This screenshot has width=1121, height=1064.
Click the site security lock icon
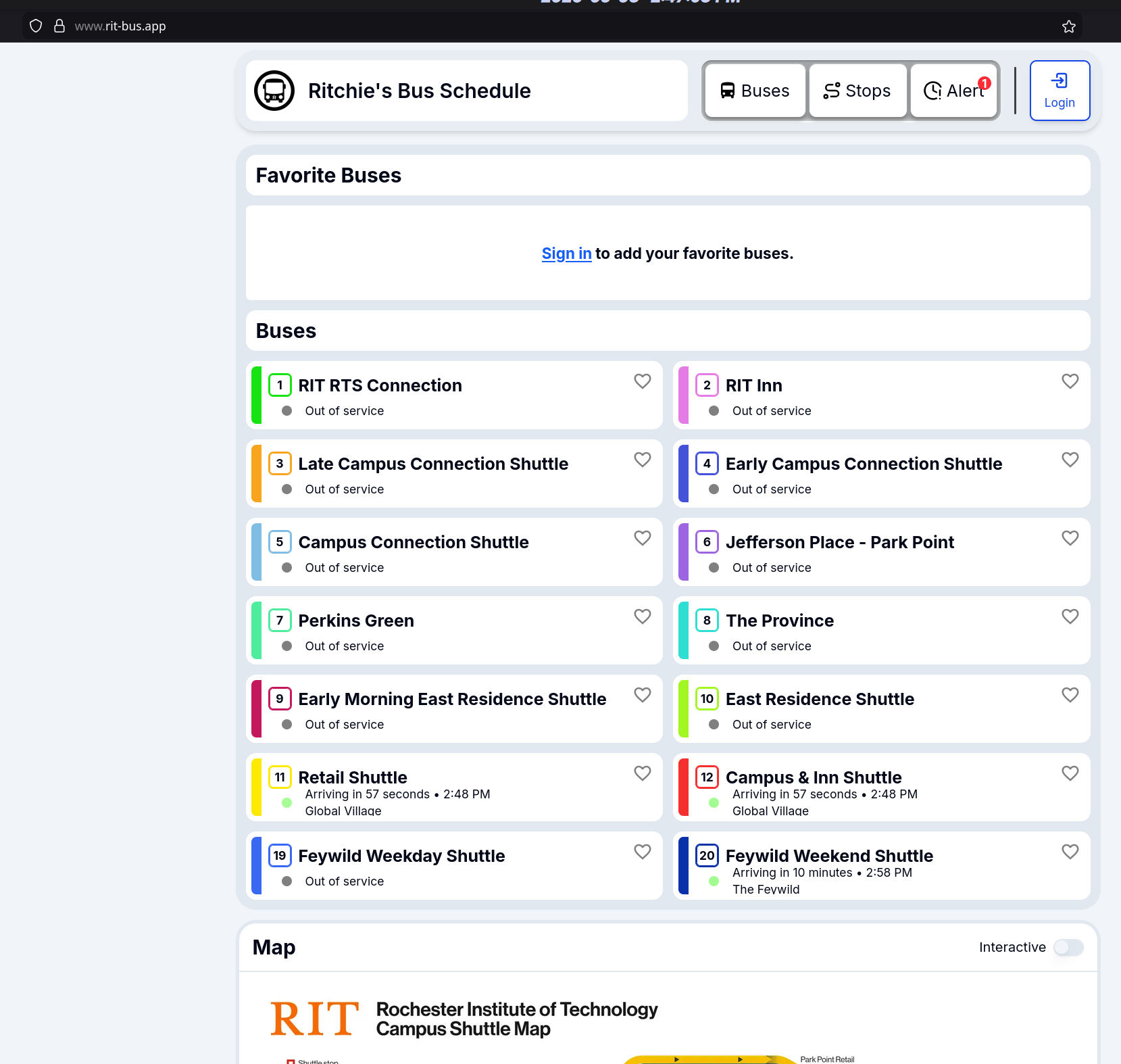[x=59, y=26]
